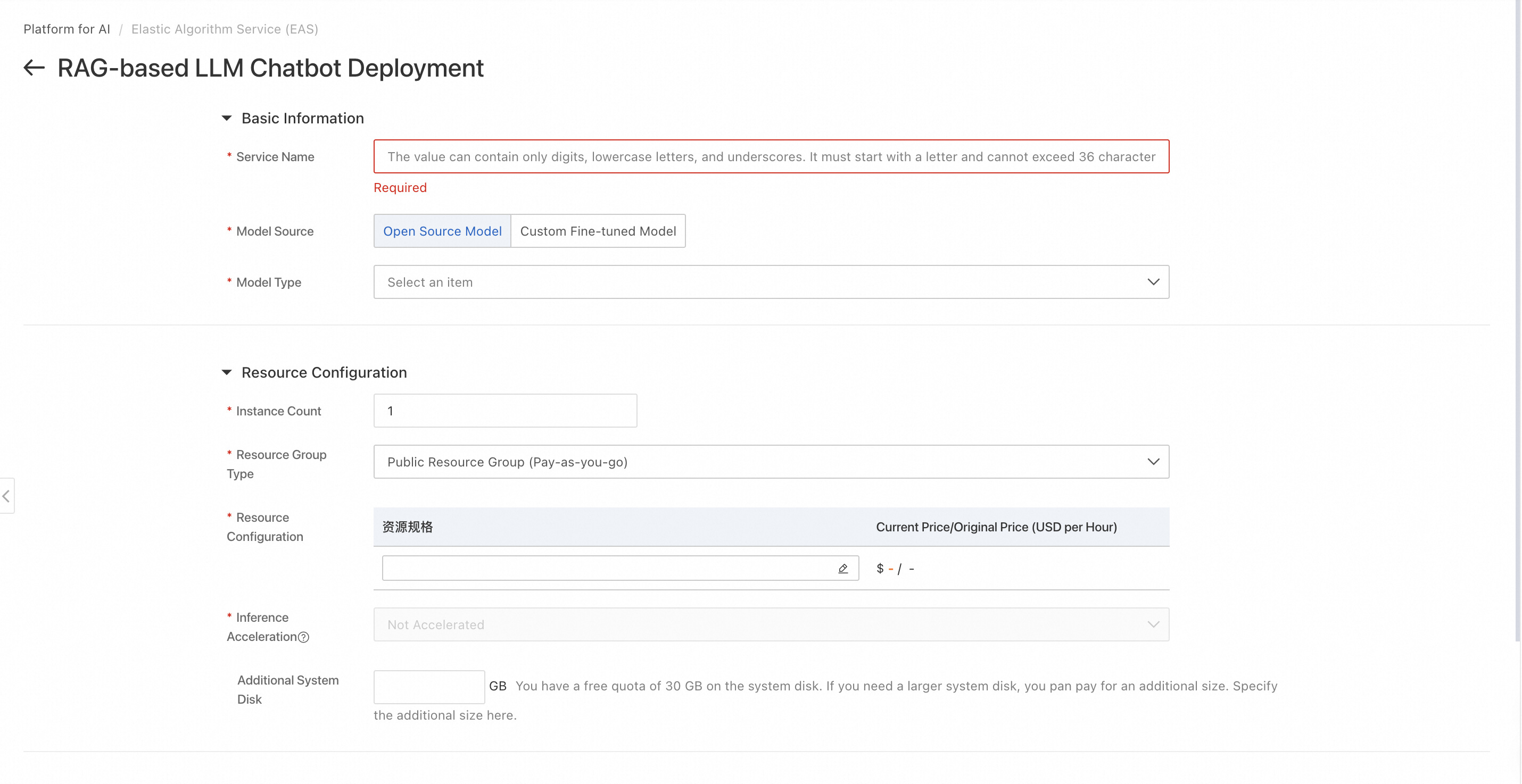Click the Instance Count input field
Image resolution: width=1522 pixels, height=784 pixels.
505,411
